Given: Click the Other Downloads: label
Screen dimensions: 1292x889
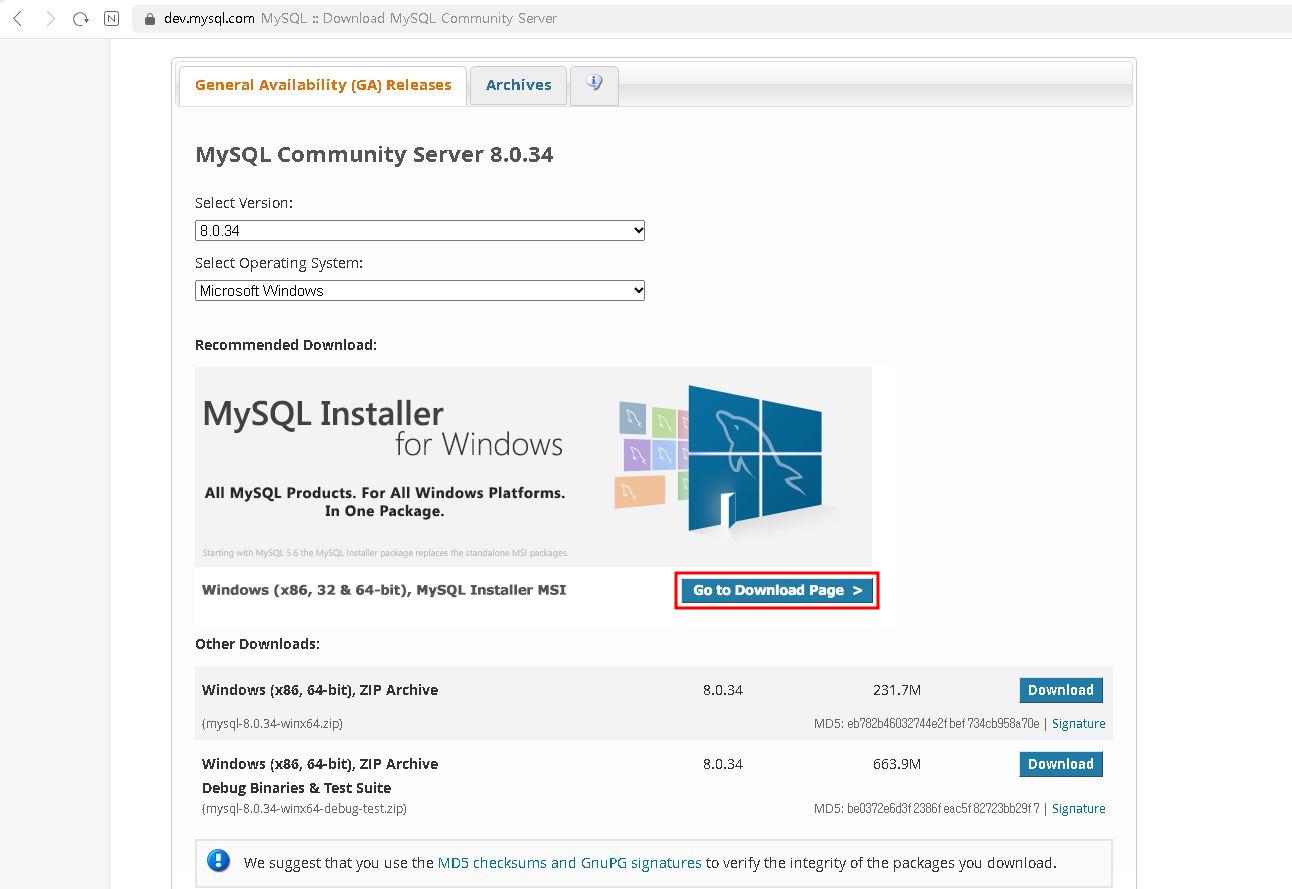Looking at the screenshot, I should pos(257,644).
